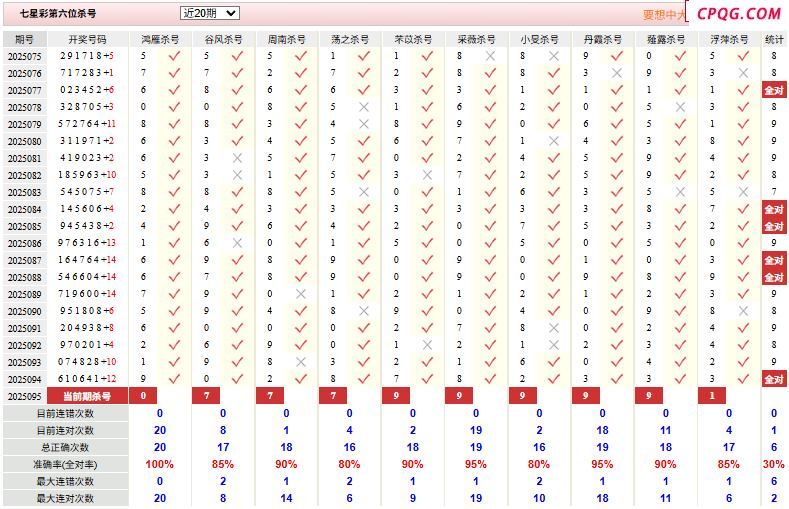Click the red checkmark in 鸿雁杀号 for row 2025094
The height and width of the screenshot is (509, 789).
(174, 379)
